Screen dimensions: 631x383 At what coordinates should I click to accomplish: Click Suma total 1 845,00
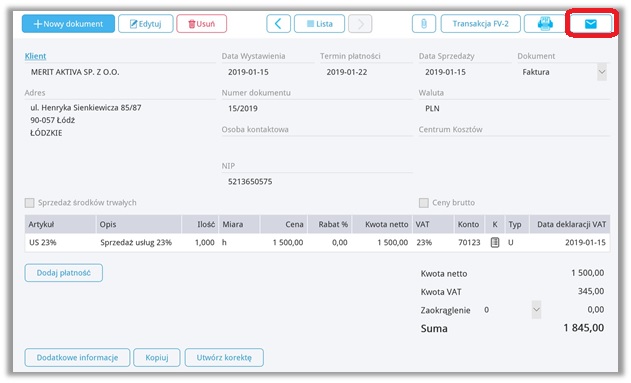tap(584, 328)
